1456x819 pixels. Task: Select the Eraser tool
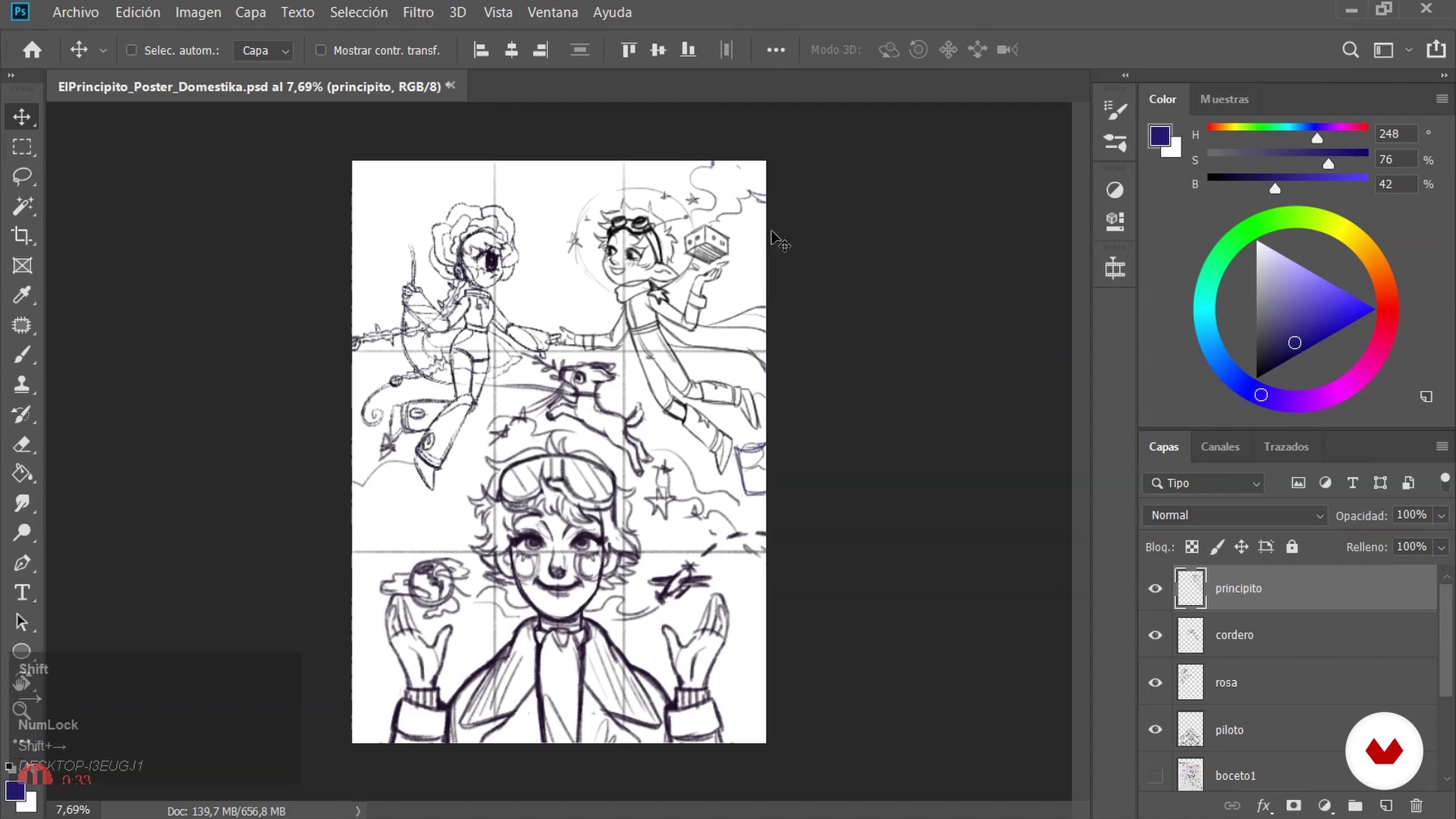pos(22,444)
